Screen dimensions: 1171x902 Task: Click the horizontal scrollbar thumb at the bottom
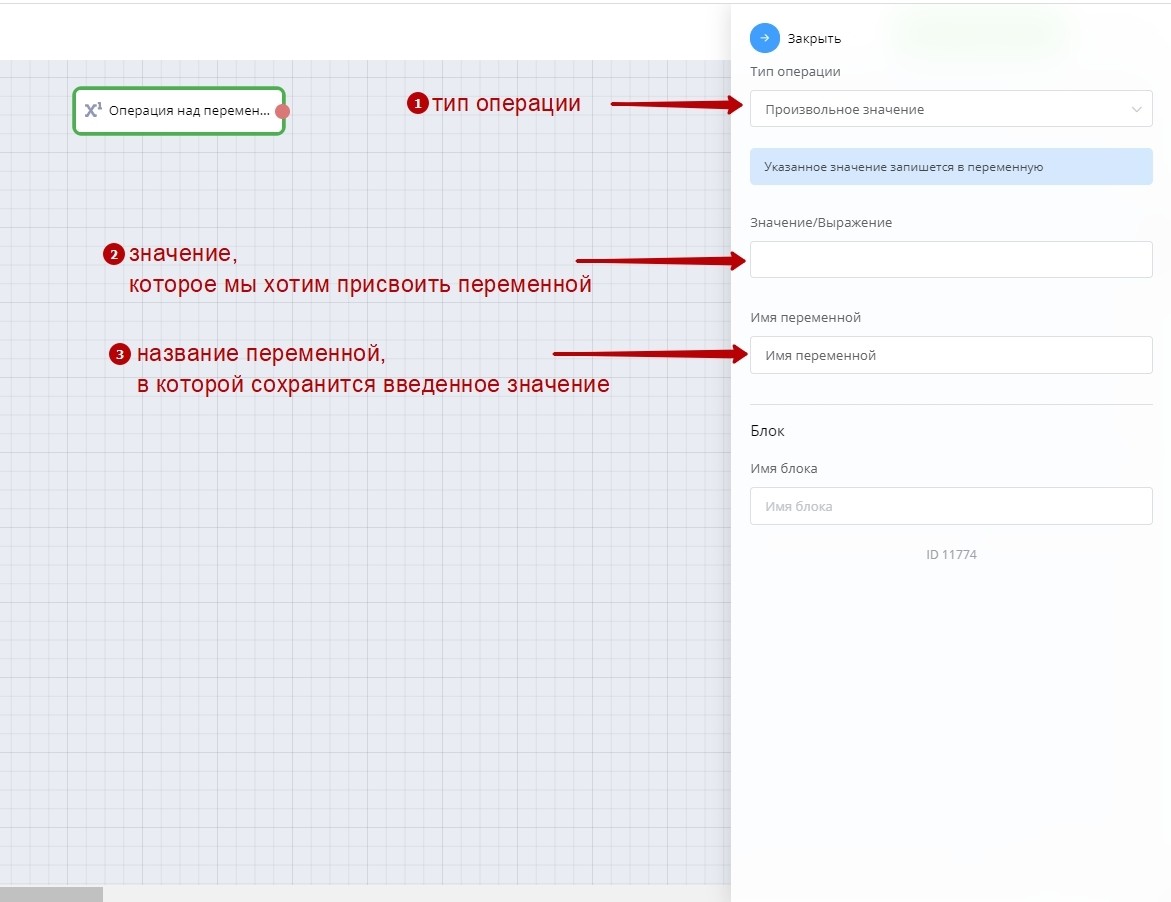tap(51, 894)
